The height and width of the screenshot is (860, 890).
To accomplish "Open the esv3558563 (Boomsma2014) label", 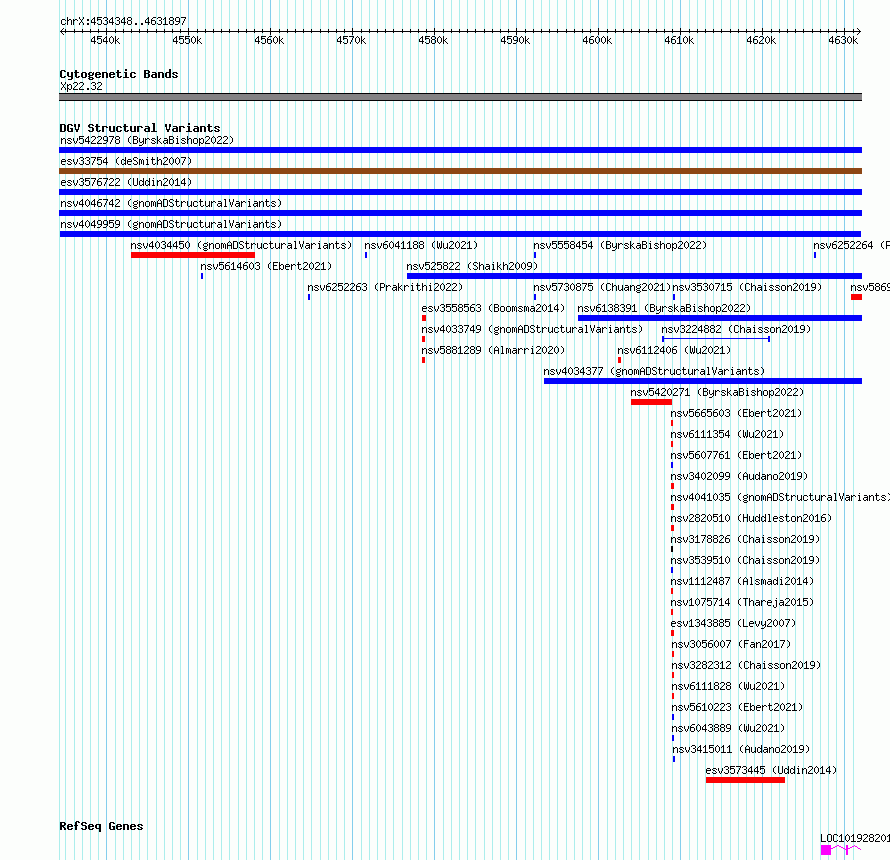I will pyautogui.click(x=493, y=308).
